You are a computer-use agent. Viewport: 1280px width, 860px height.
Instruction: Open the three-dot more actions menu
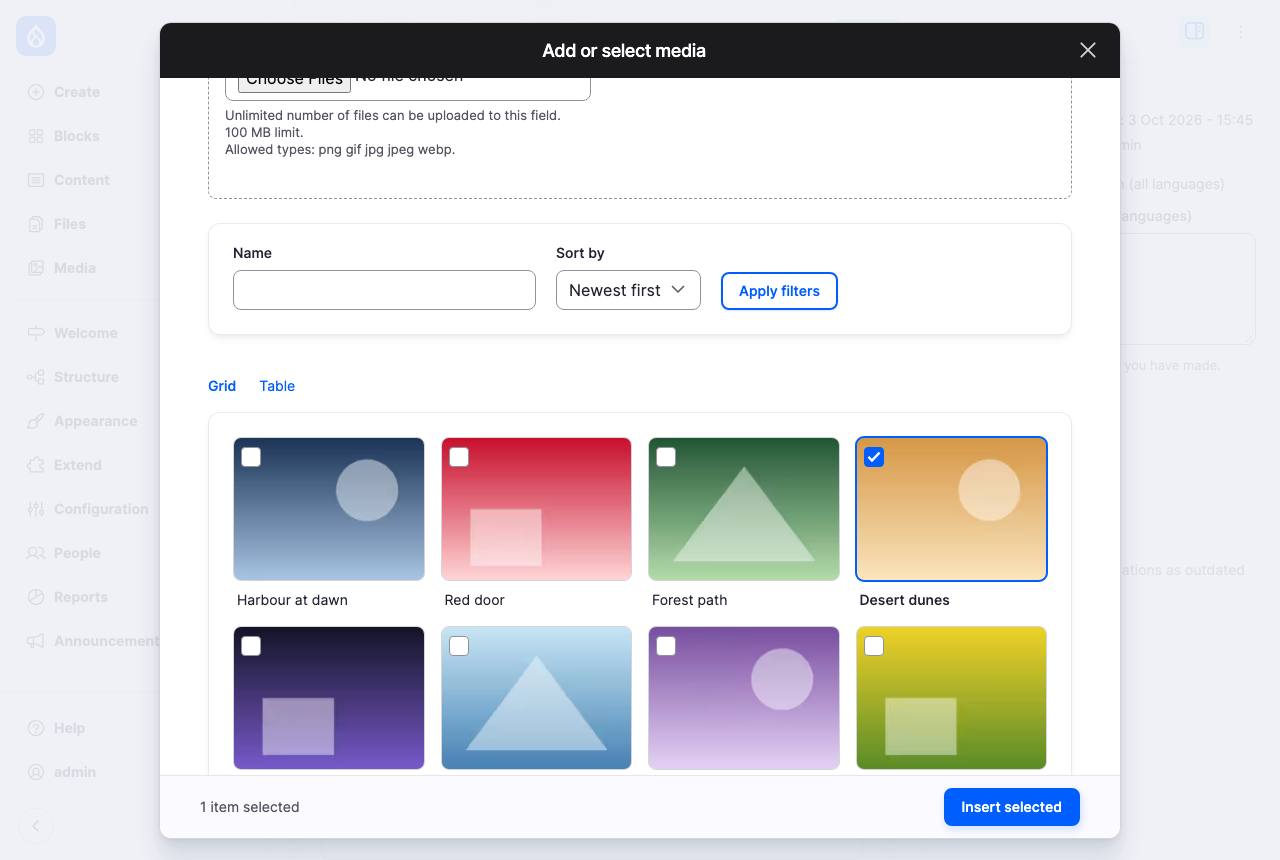point(1240,31)
